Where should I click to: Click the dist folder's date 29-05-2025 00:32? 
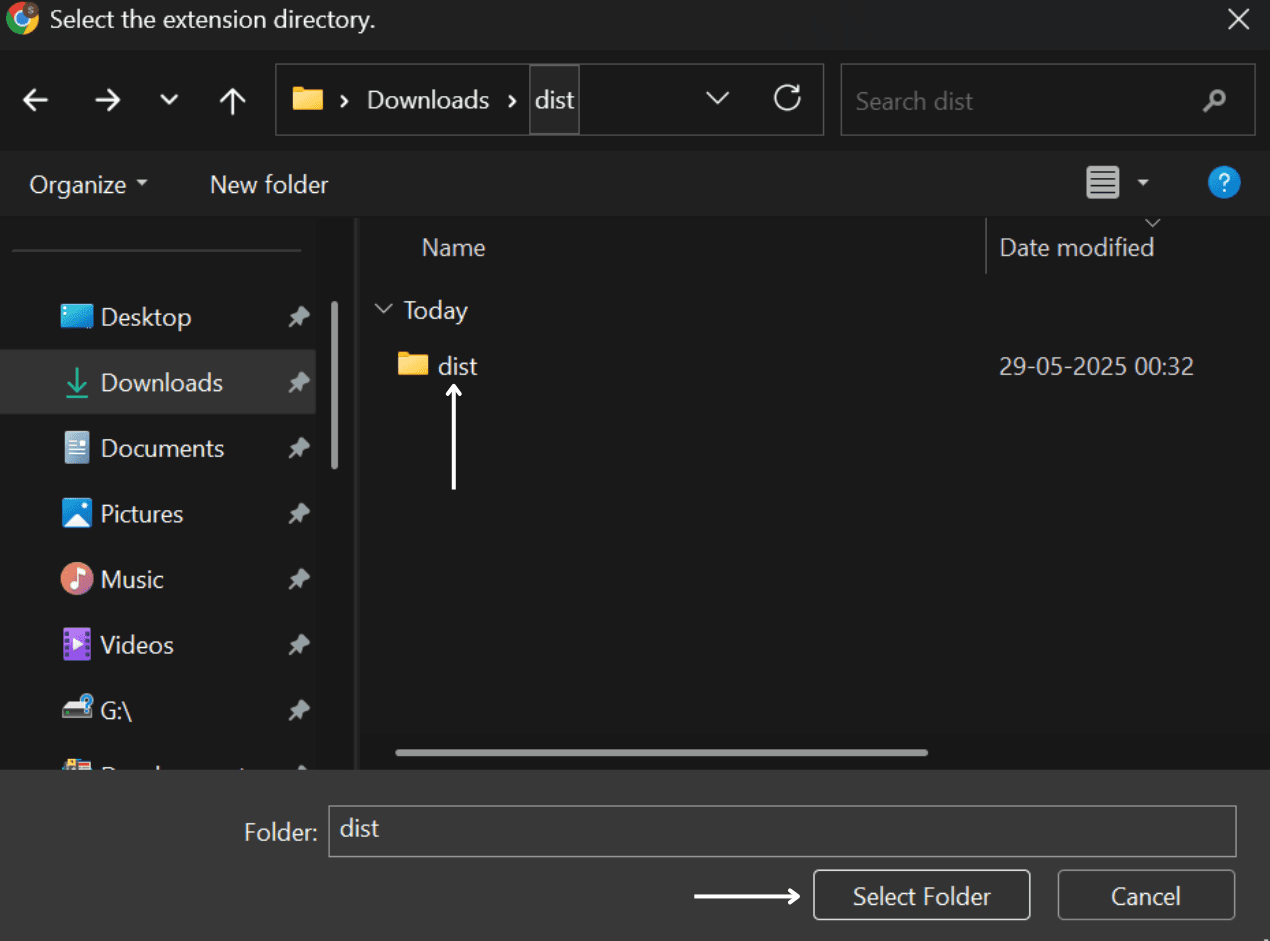click(x=1097, y=367)
